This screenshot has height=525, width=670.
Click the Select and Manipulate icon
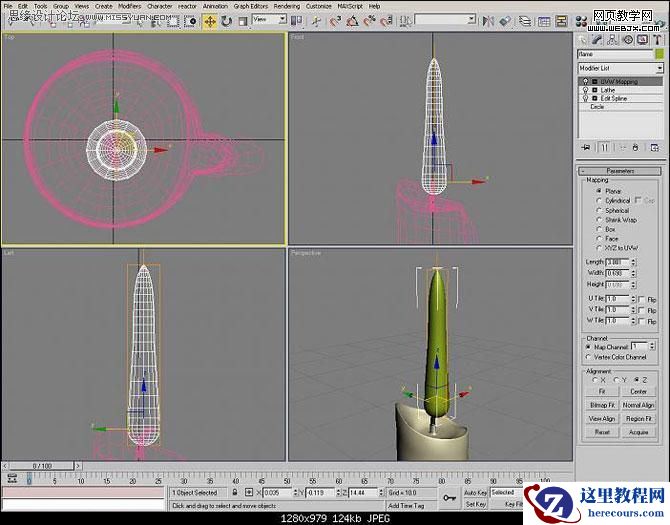(x=316, y=21)
